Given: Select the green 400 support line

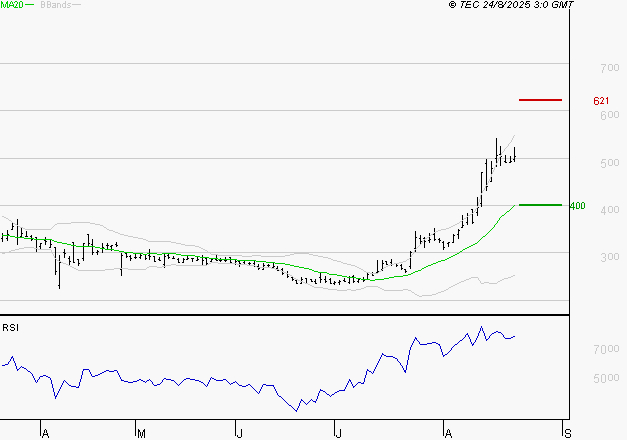Looking at the screenshot, I should [x=540, y=205].
